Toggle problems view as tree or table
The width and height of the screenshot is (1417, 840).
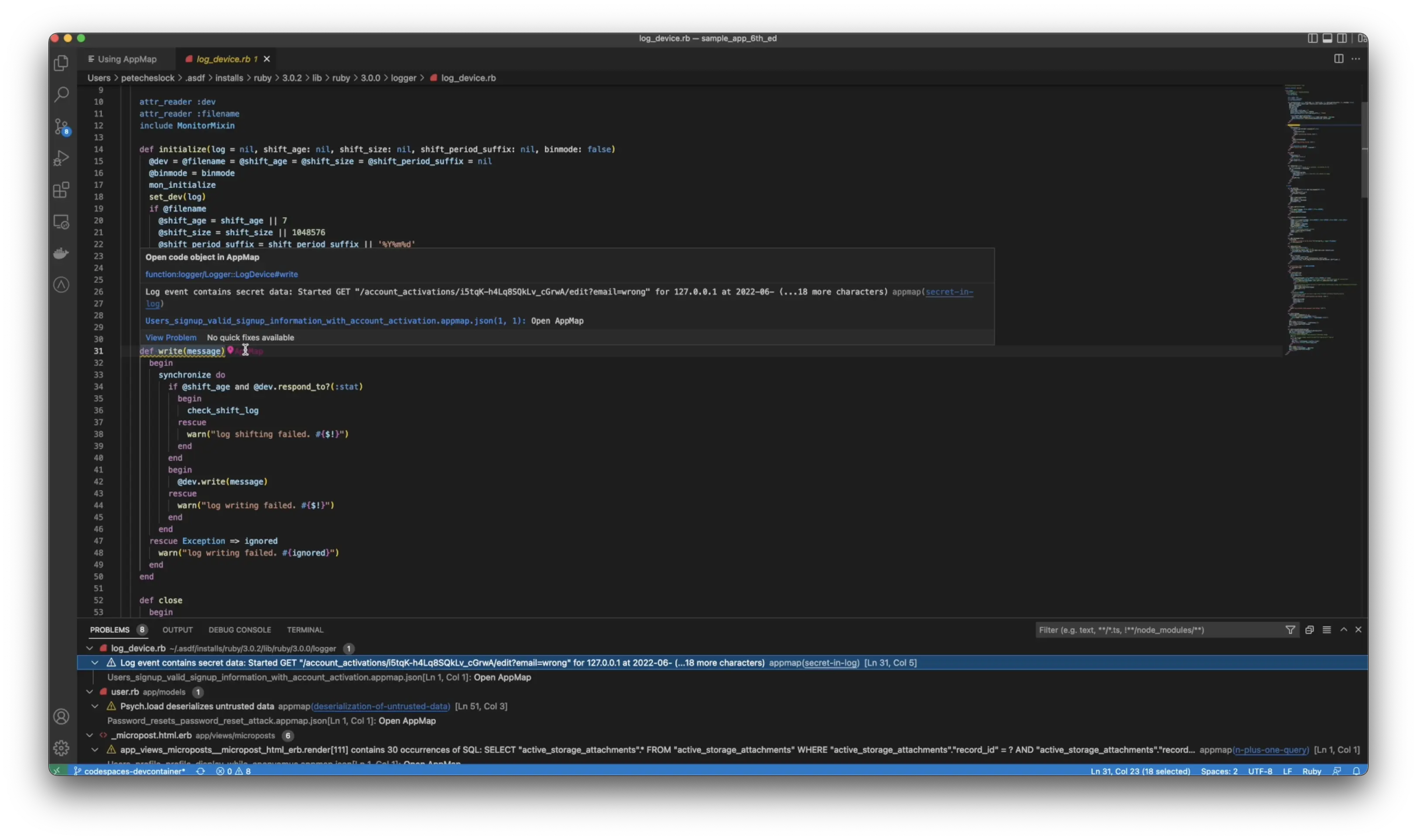pos(1326,630)
